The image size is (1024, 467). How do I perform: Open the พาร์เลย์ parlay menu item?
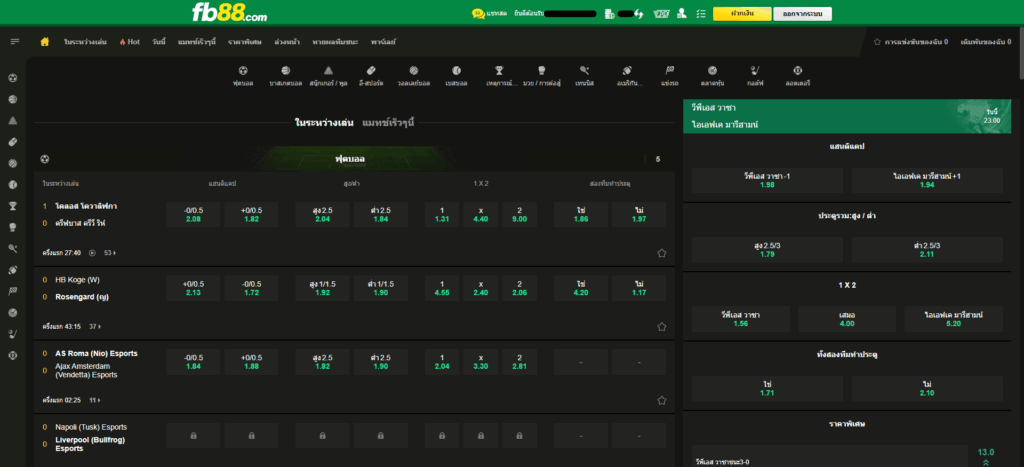tap(383, 42)
